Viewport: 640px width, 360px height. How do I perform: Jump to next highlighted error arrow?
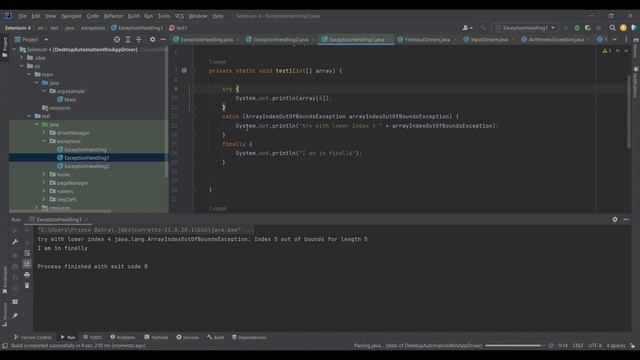pyautogui.click(x=626, y=51)
